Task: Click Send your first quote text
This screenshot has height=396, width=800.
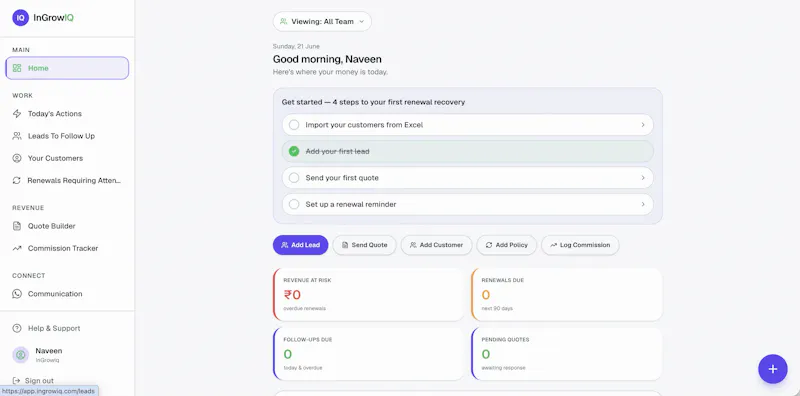Action: click(342, 178)
